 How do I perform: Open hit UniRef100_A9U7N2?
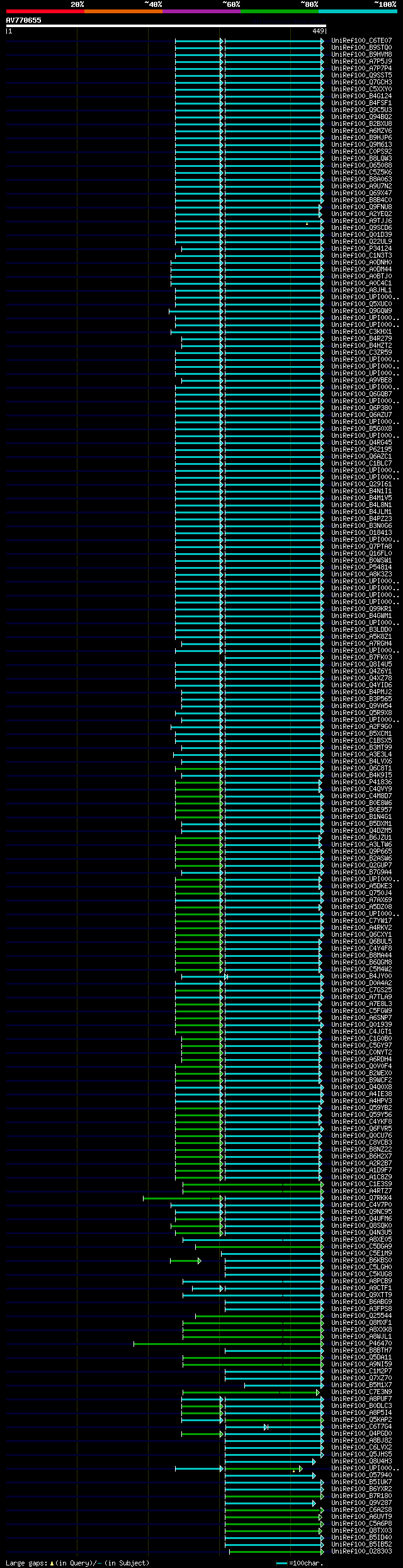[361, 186]
